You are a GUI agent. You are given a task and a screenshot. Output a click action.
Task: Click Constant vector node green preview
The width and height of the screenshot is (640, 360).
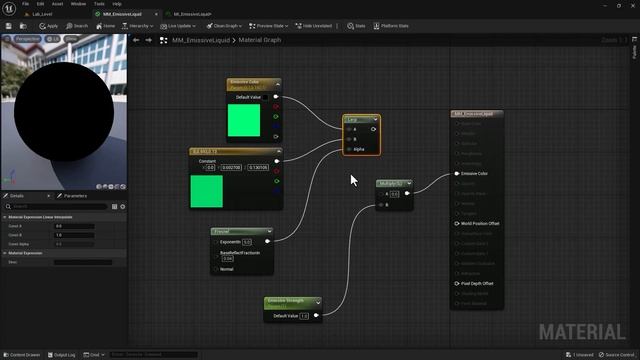coord(207,191)
